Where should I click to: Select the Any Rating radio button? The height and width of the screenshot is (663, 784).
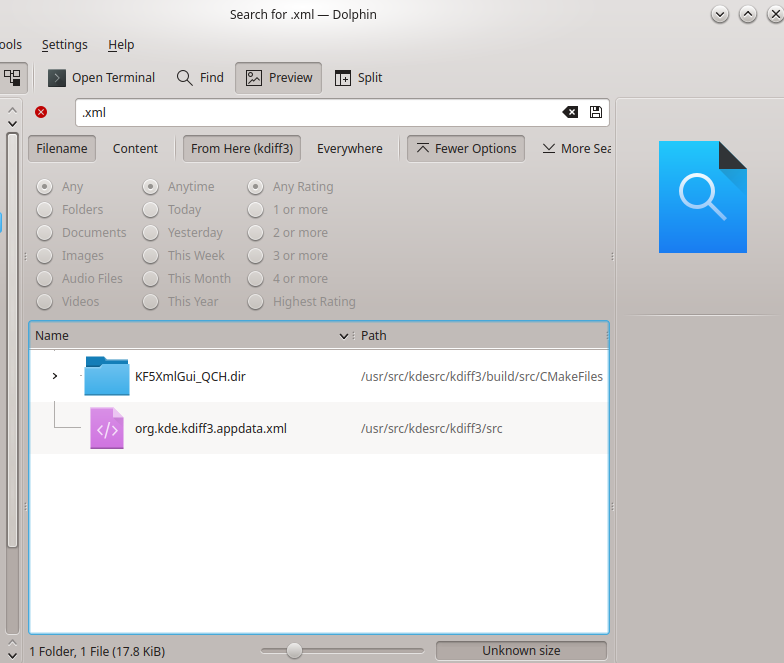(x=256, y=186)
